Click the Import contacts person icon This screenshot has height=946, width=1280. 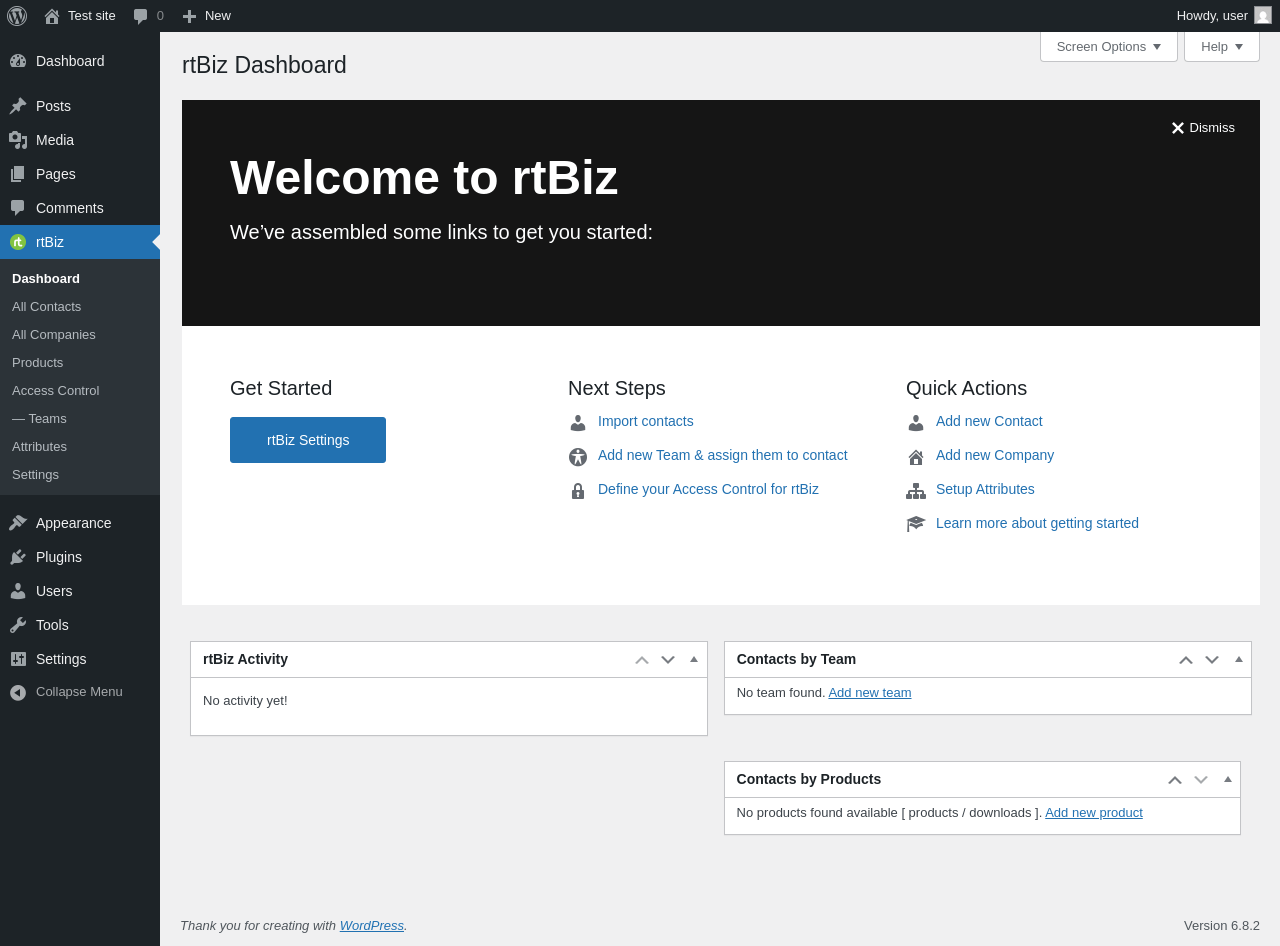pyautogui.click(x=578, y=423)
